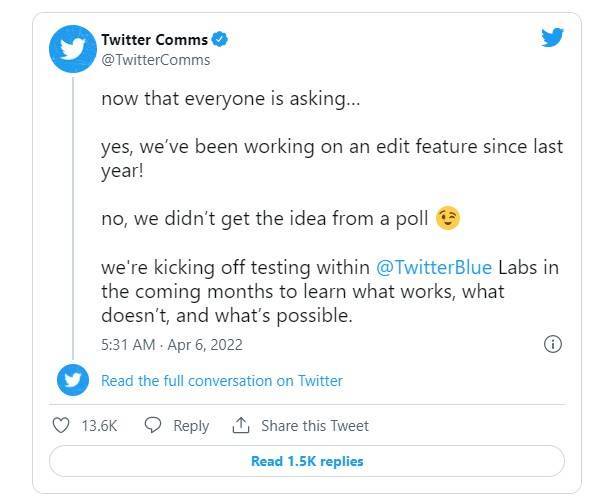Click the heart icon to like the tweet

coord(60,425)
